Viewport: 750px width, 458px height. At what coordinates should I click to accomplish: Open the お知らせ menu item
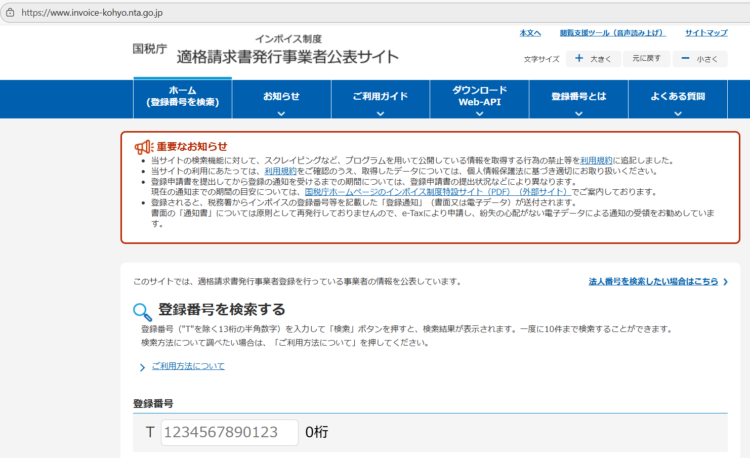coord(281,98)
